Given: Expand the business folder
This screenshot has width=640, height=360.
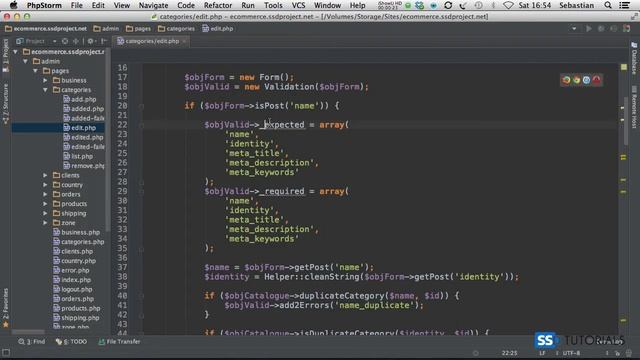Looking at the screenshot, I should (x=45, y=80).
